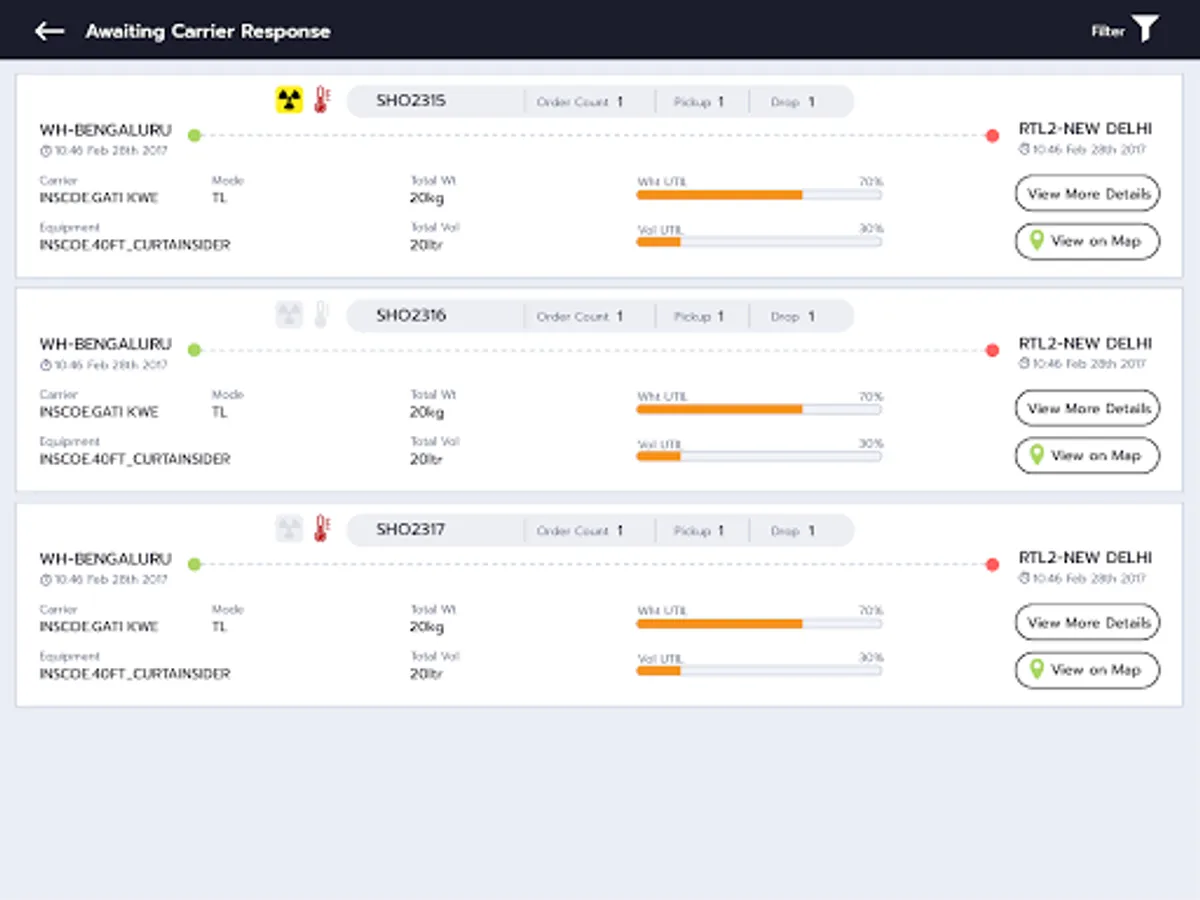This screenshot has height=900, width=1200.
Task: Click equipment INSCOE.40FT_CURTAINSIDER on SHO2315 card
Action: tap(135, 245)
